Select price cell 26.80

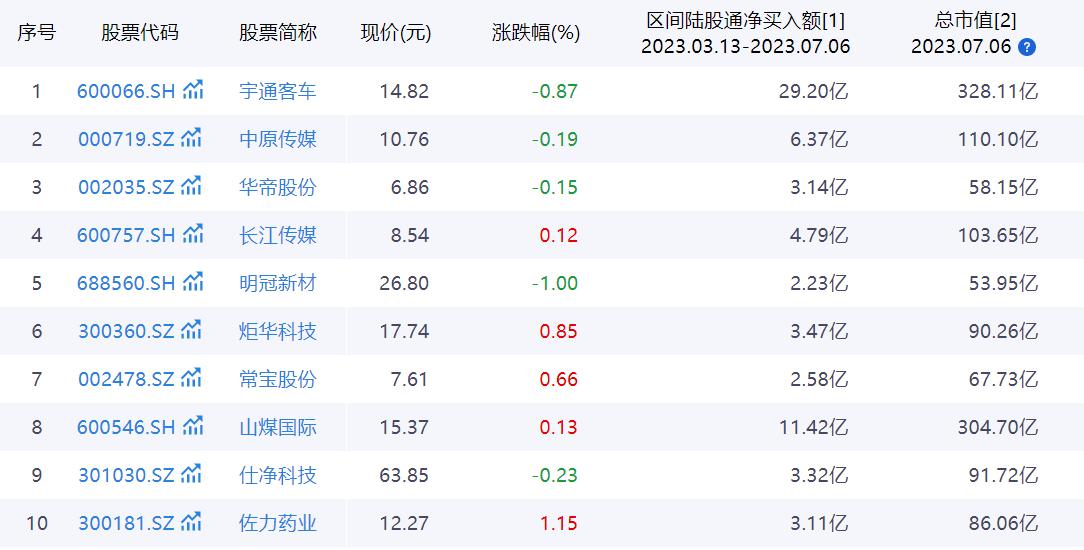coord(404,283)
